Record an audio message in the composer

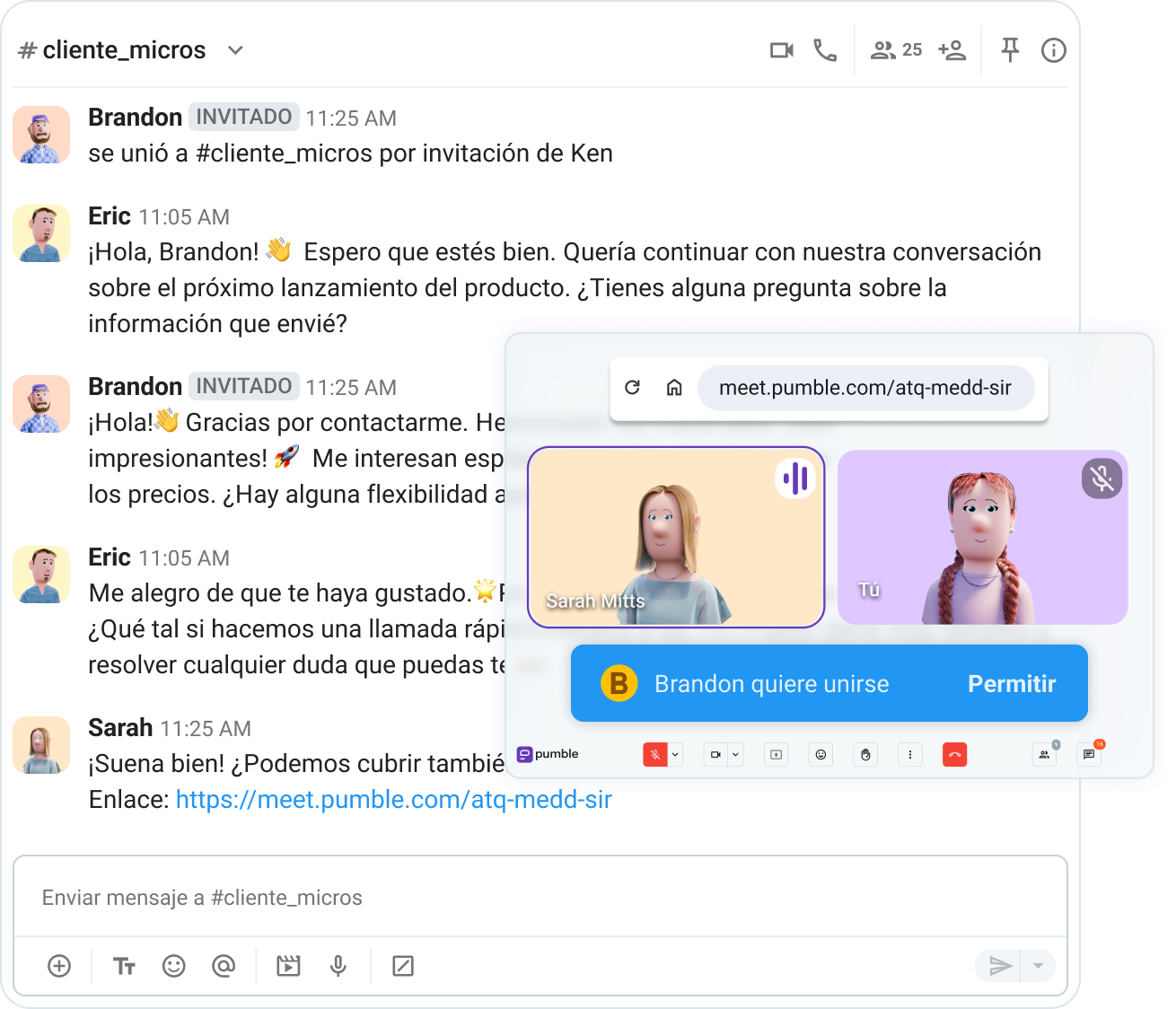(338, 966)
